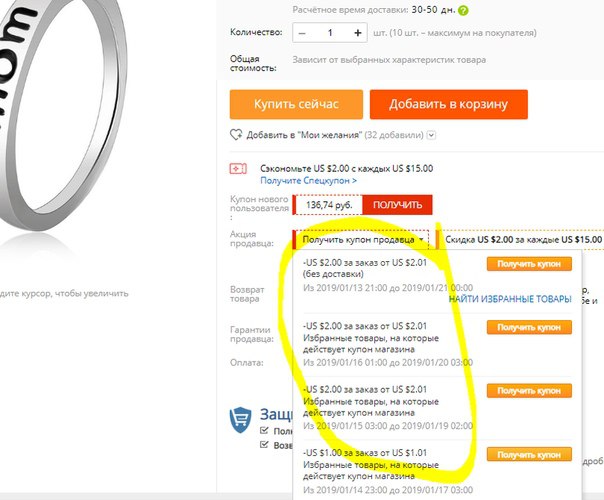This screenshot has height=500, width=604.
Task: Click the first checkmark under buyer protection
Action: tap(264, 430)
